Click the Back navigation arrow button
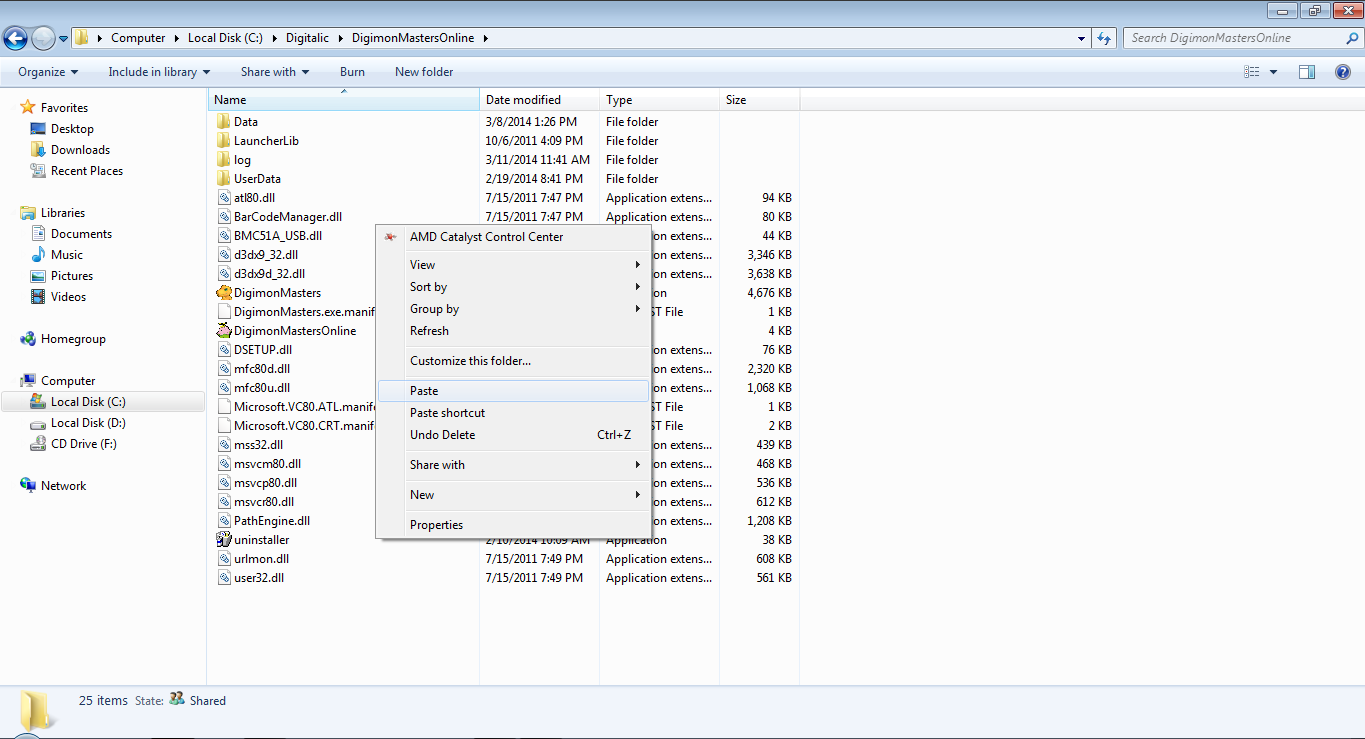The image size is (1365, 739). pos(15,38)
